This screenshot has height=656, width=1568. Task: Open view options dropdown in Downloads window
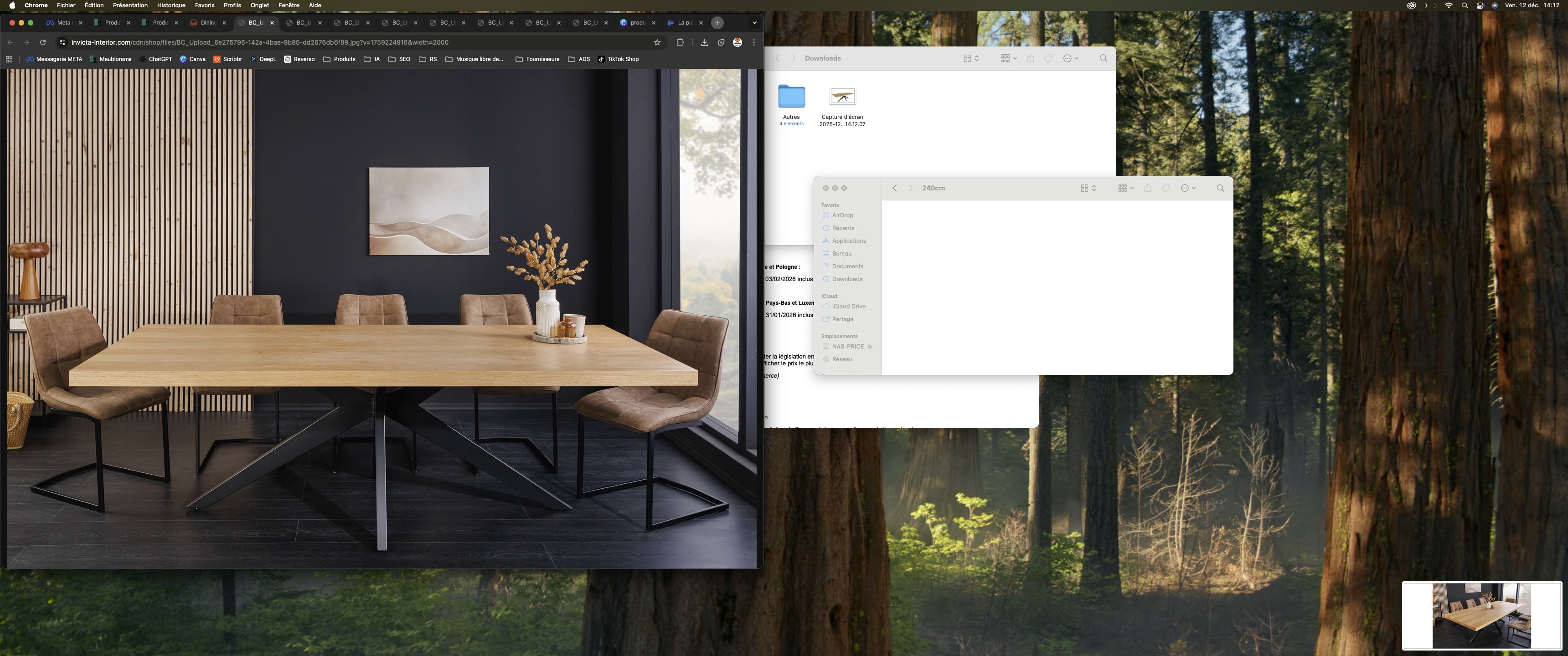click(971, 58)
